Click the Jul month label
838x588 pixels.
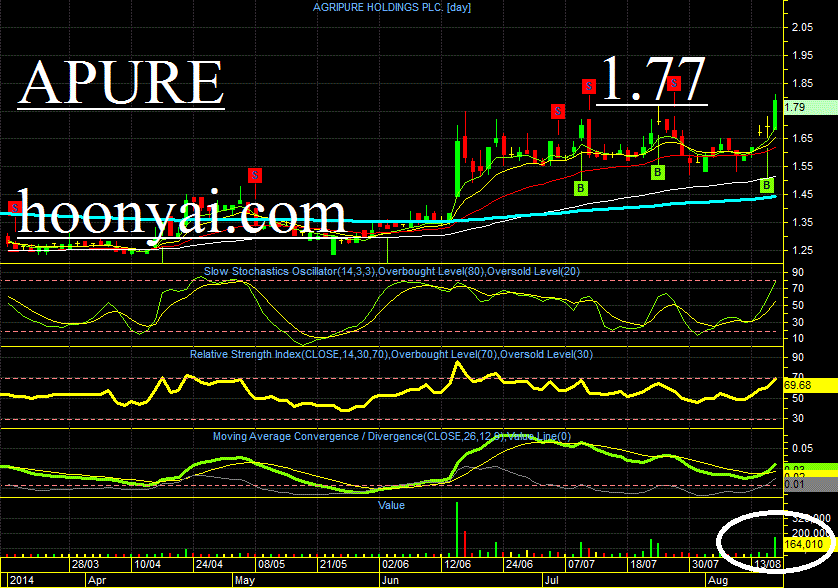click(552, 581)
